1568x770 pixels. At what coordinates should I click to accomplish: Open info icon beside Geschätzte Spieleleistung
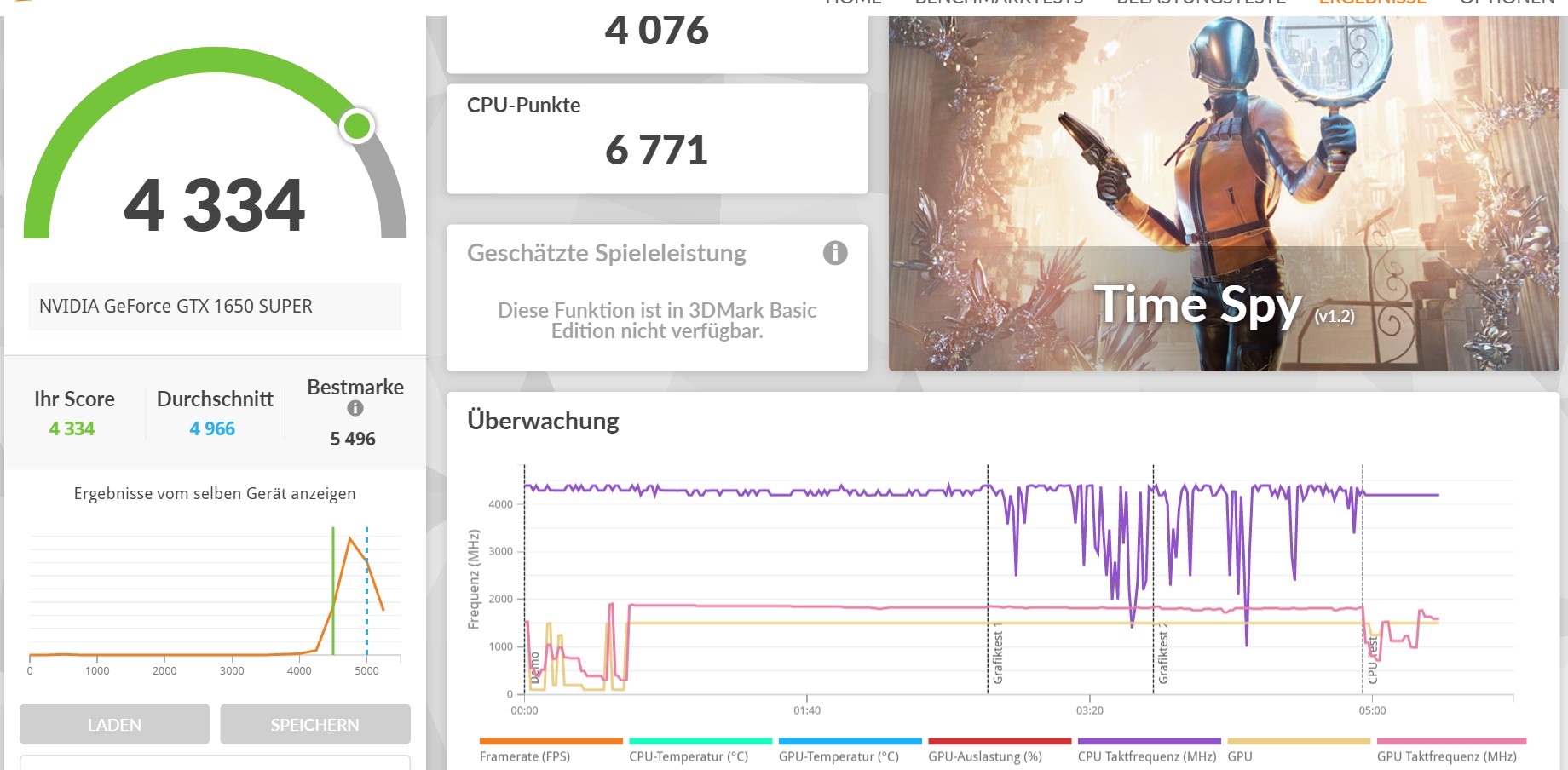click(835, 253)
